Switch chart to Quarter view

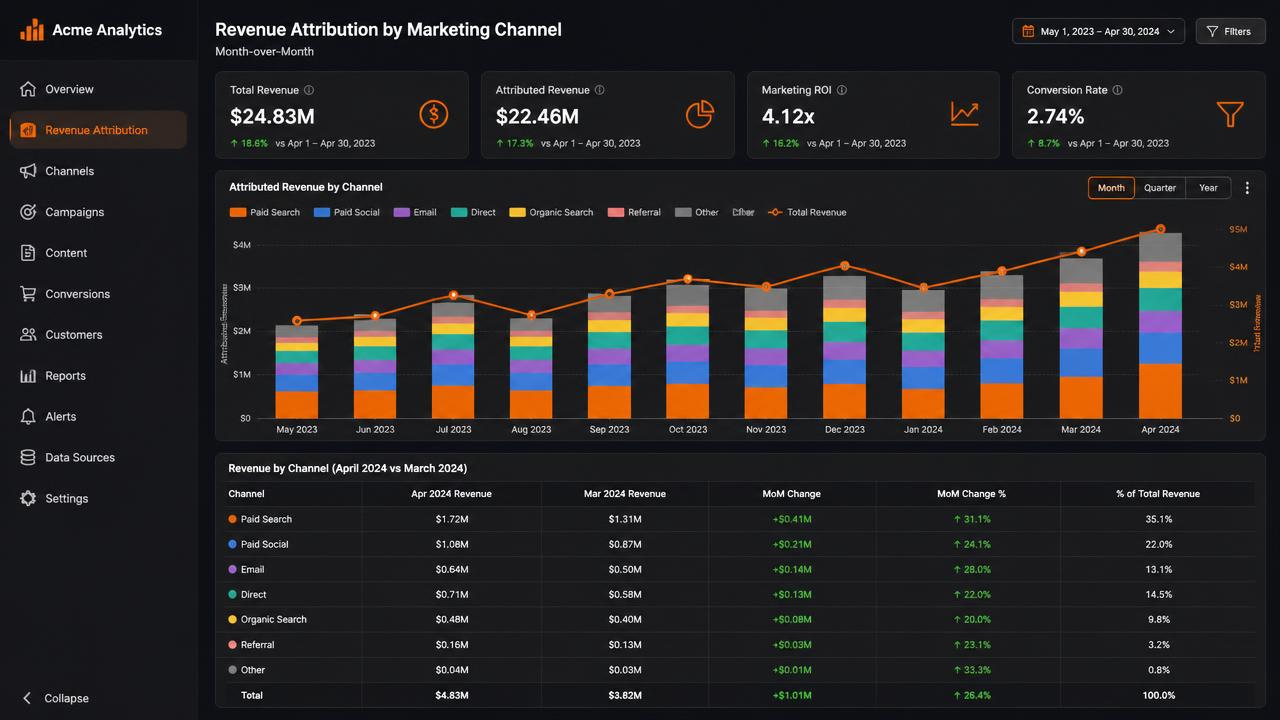click(x=1160, y=188)
